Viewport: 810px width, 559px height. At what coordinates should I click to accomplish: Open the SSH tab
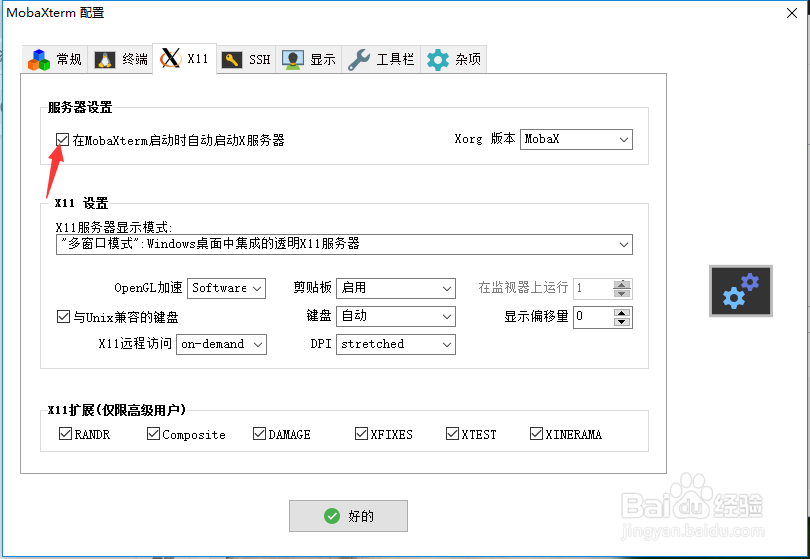pos(246,60)
